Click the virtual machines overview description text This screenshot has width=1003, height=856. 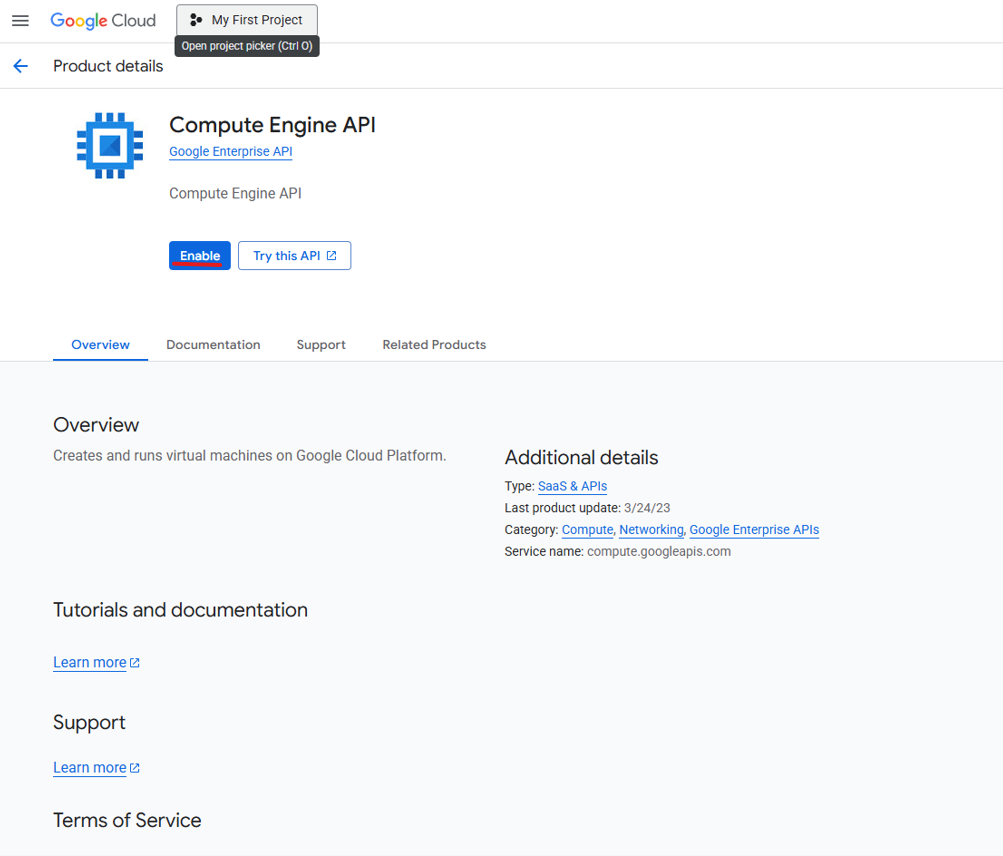[x=249, y=456]
